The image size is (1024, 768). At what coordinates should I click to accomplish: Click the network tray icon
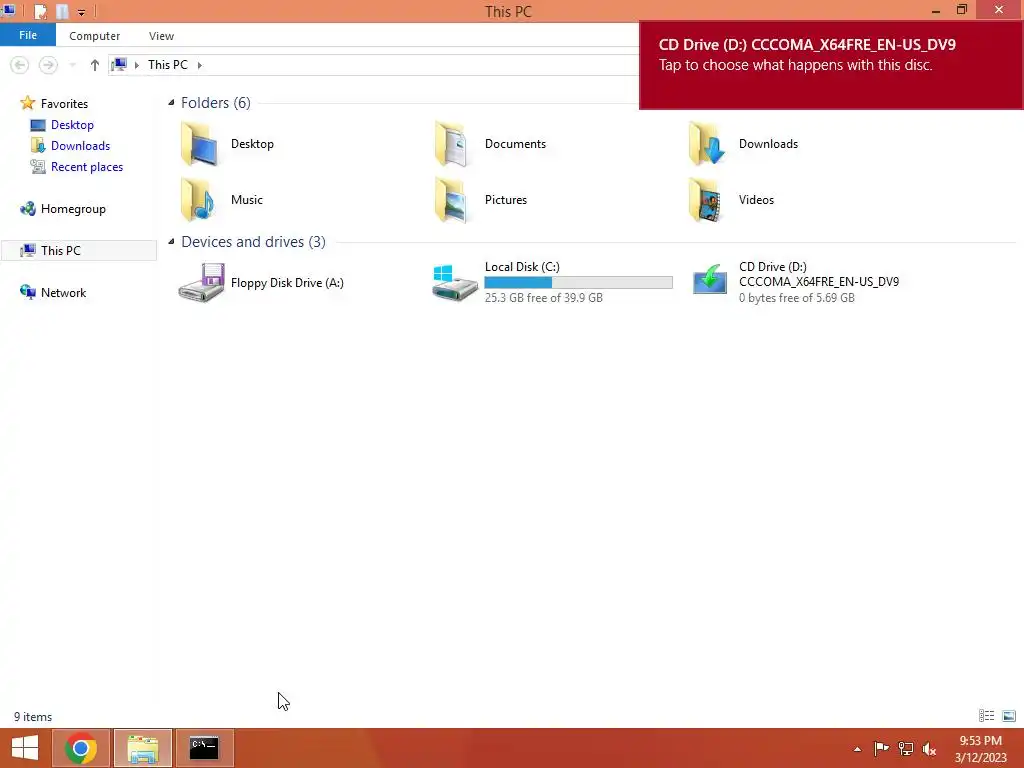tap(906, 748)
